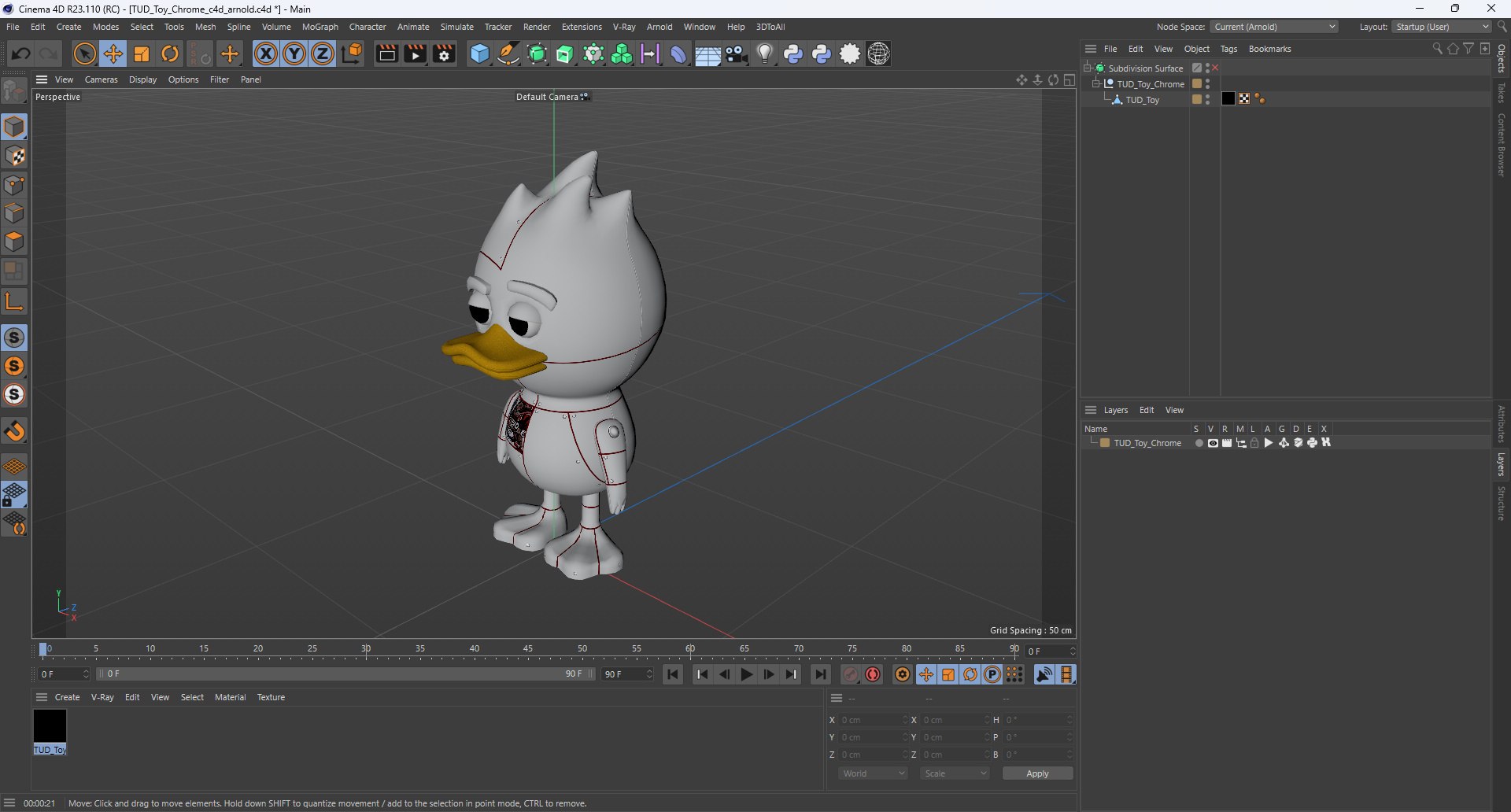The image size is (1511, 812).
Task: Select the Live Selection tool
Action: 84,54
